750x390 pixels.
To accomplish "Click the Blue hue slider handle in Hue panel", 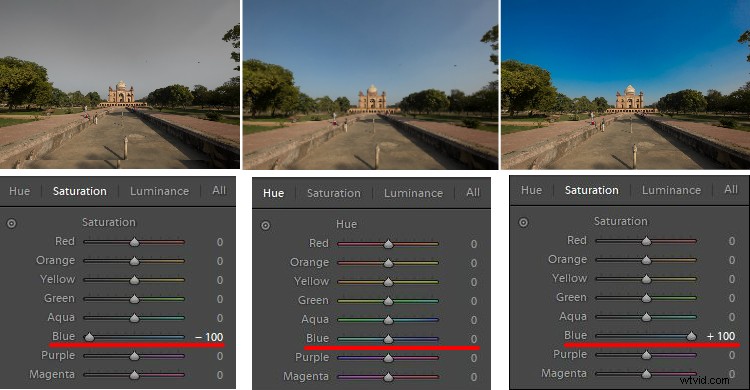I will 388,339.
